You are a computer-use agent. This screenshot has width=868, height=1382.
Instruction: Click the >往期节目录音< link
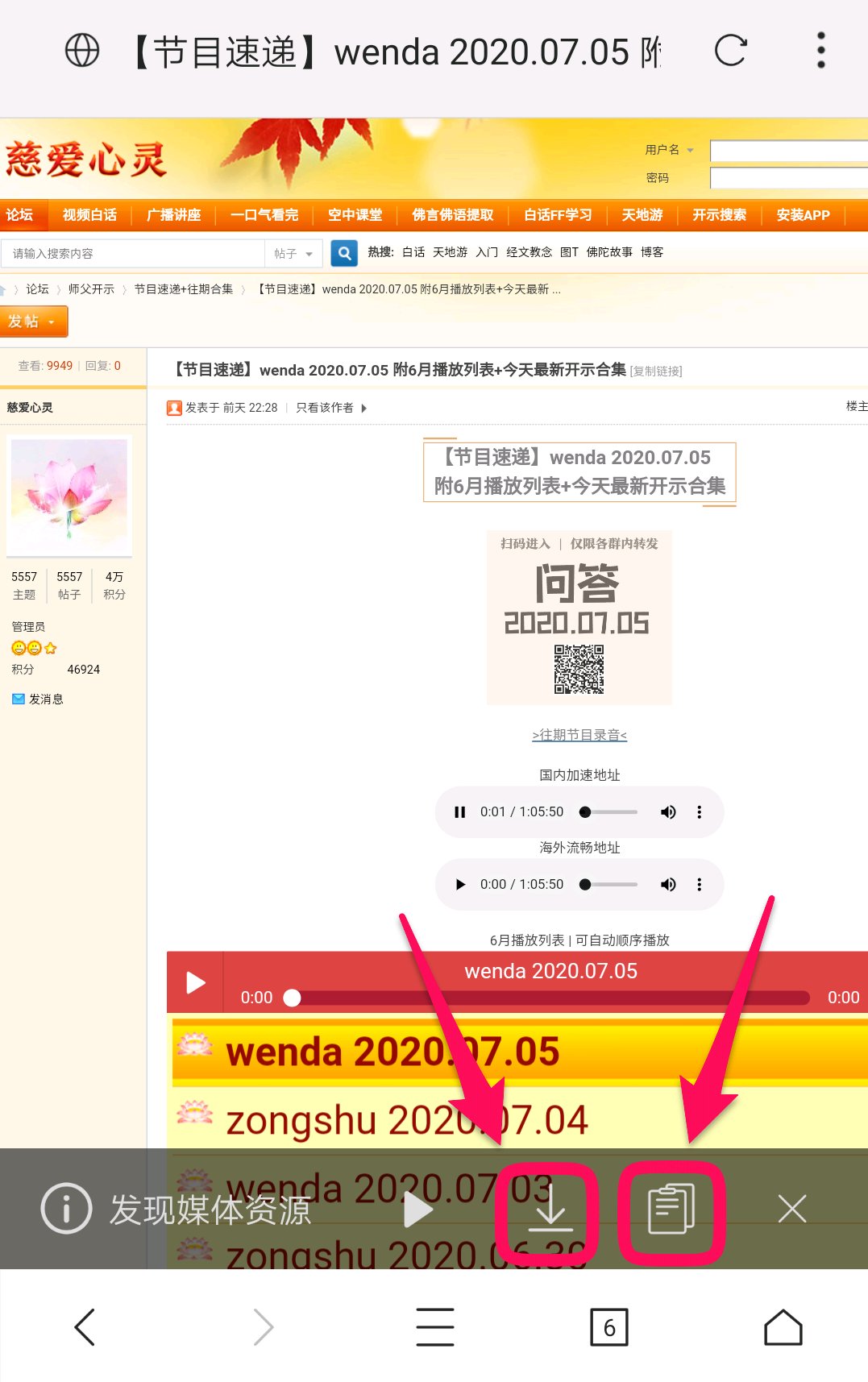[x=579, y=735]
